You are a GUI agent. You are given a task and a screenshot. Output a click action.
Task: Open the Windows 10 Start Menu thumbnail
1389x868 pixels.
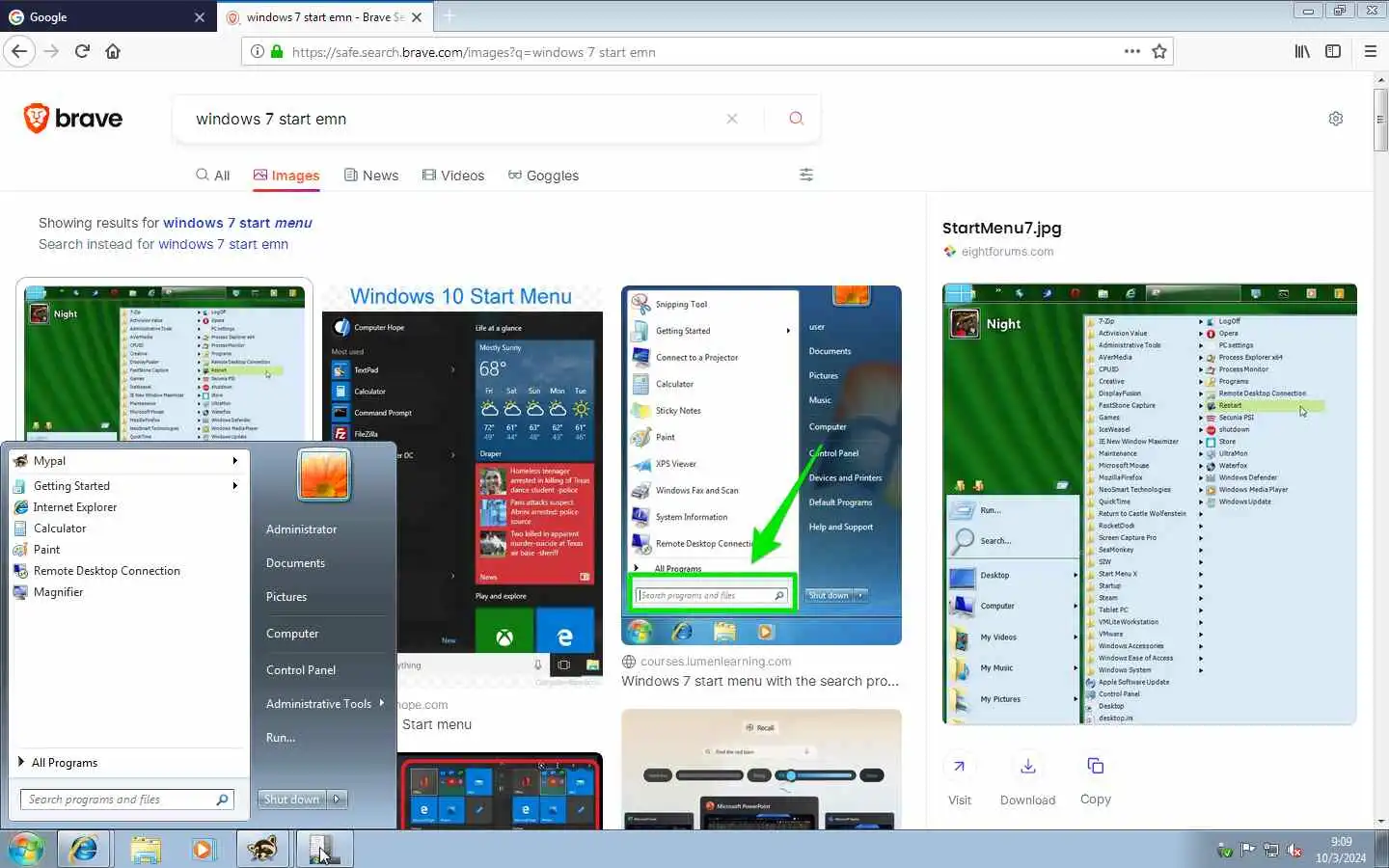[x=462, y=485]
